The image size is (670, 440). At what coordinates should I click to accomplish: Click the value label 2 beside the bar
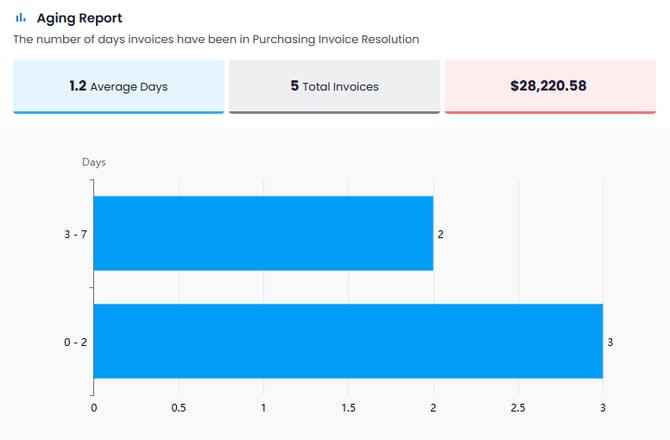click(441, 234)
